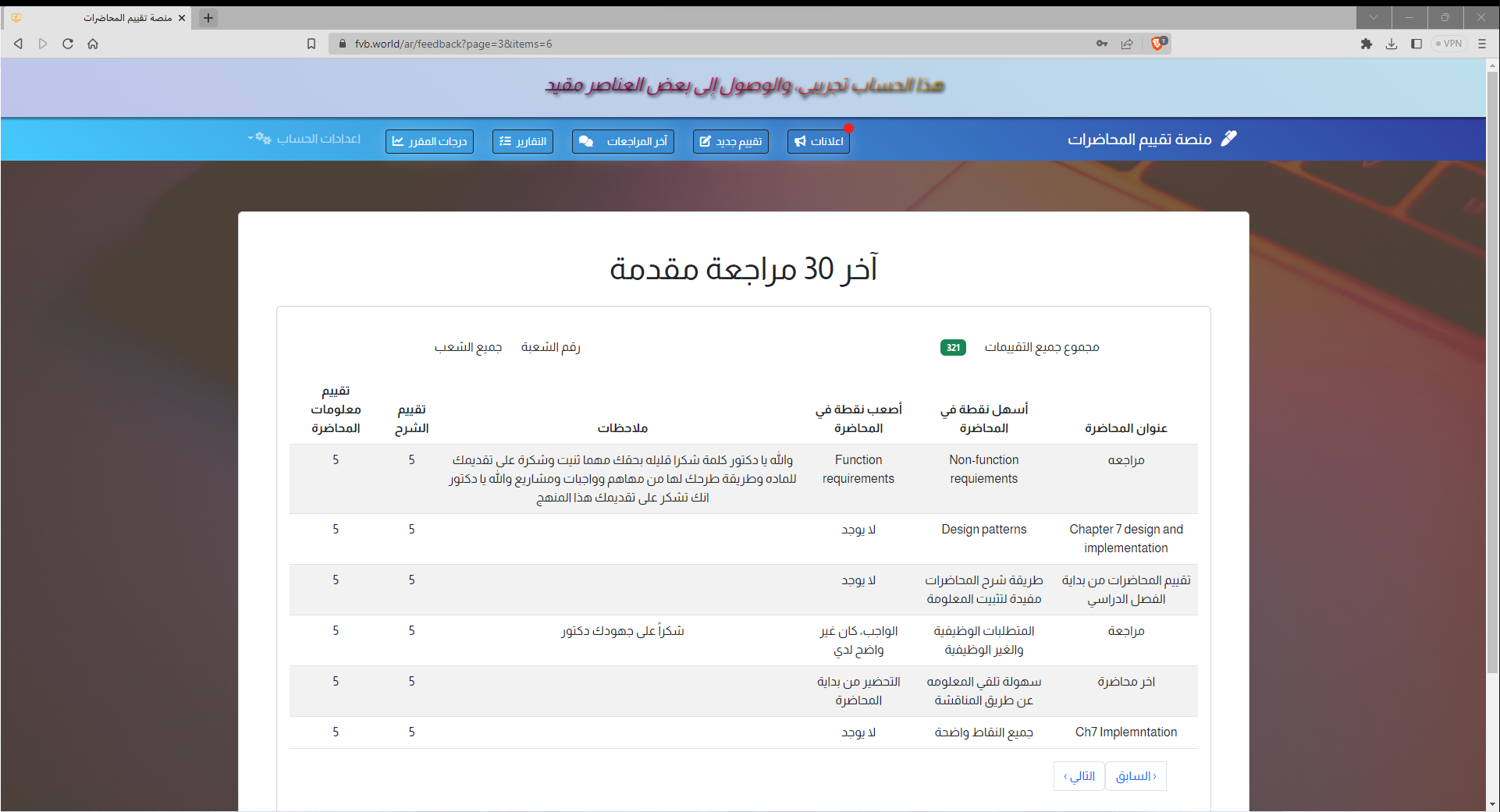Viewport: 1500px width, 812px height.
Task: Toggle the VPN button
Action: coord(1448,44)
